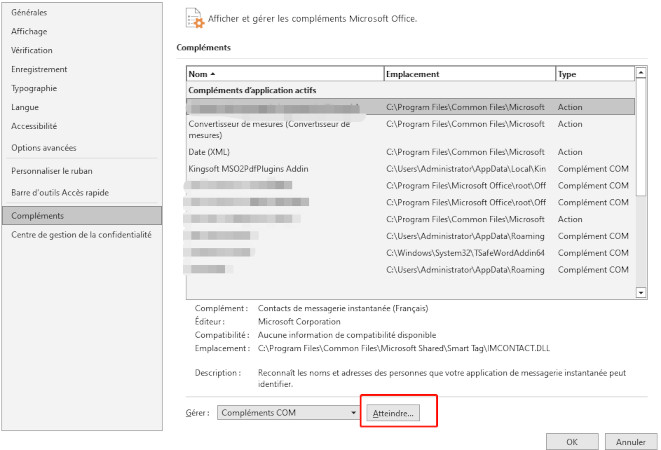
Task: Click the list's scroll down arrow
Action: coord(641,292)
